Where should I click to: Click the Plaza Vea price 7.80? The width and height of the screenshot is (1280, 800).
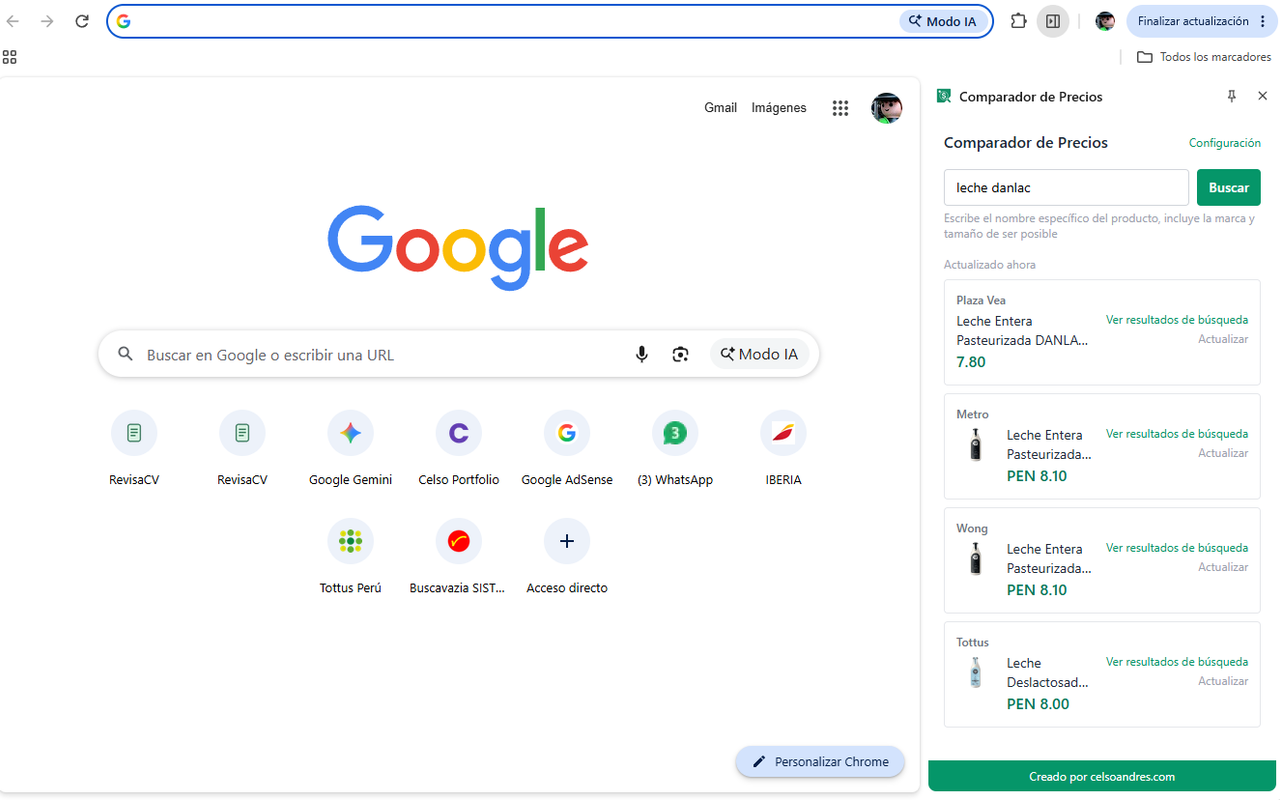(971, 362)
